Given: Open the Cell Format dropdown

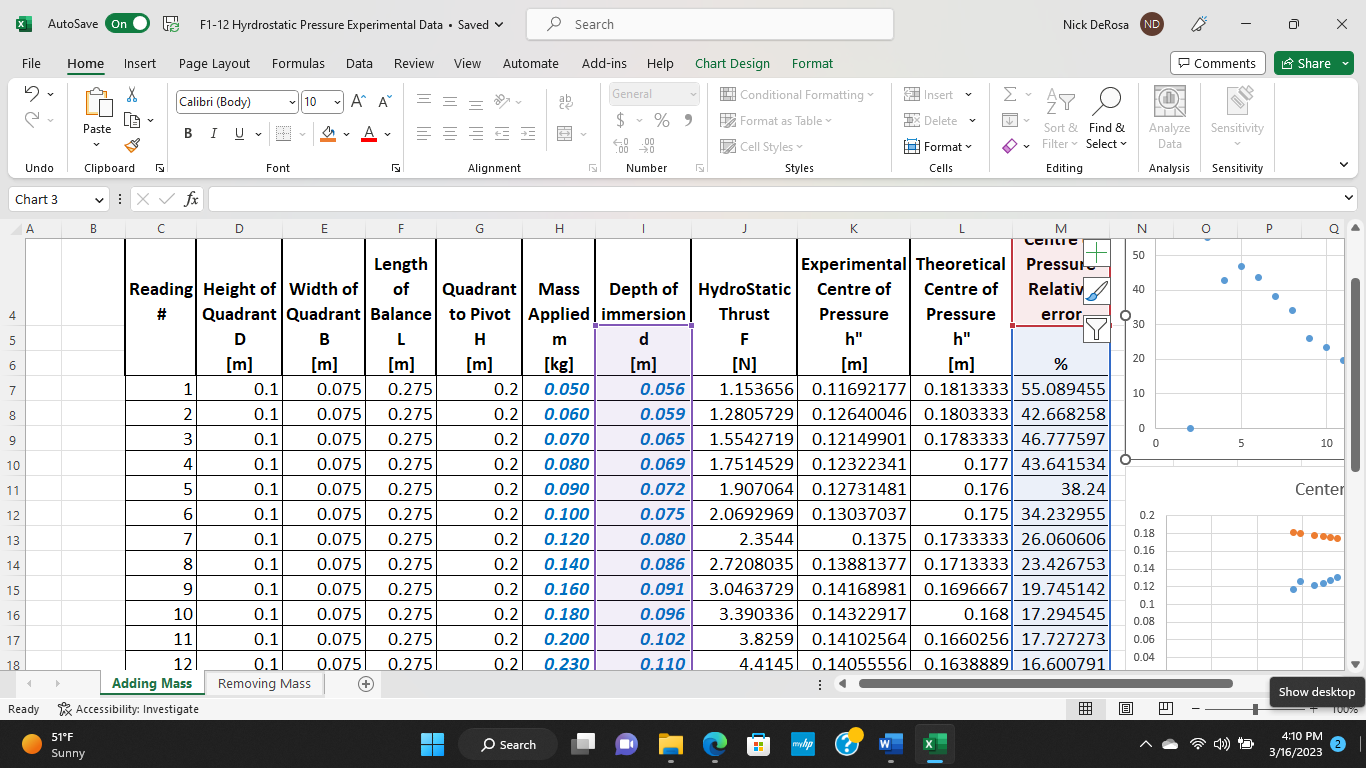Looking at the screenshot, I should coord(938,146).
